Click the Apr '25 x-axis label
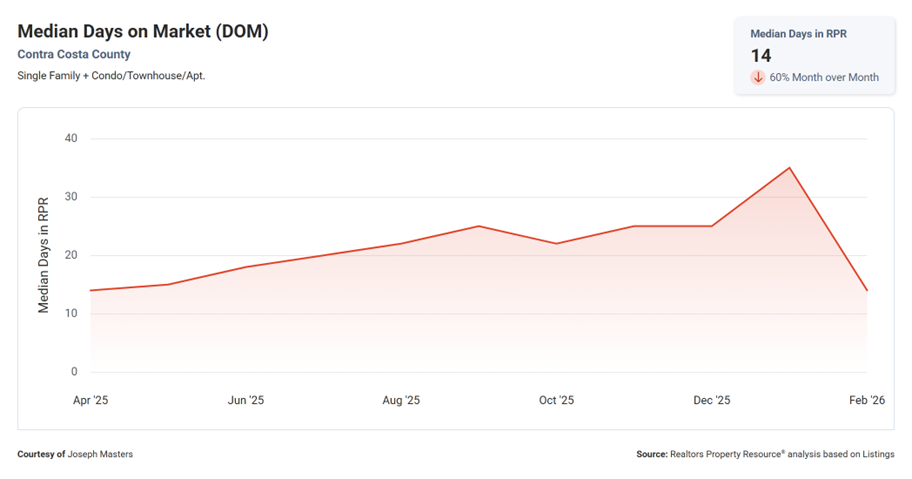The image size is (912, 479). click(x=90, y=400)
